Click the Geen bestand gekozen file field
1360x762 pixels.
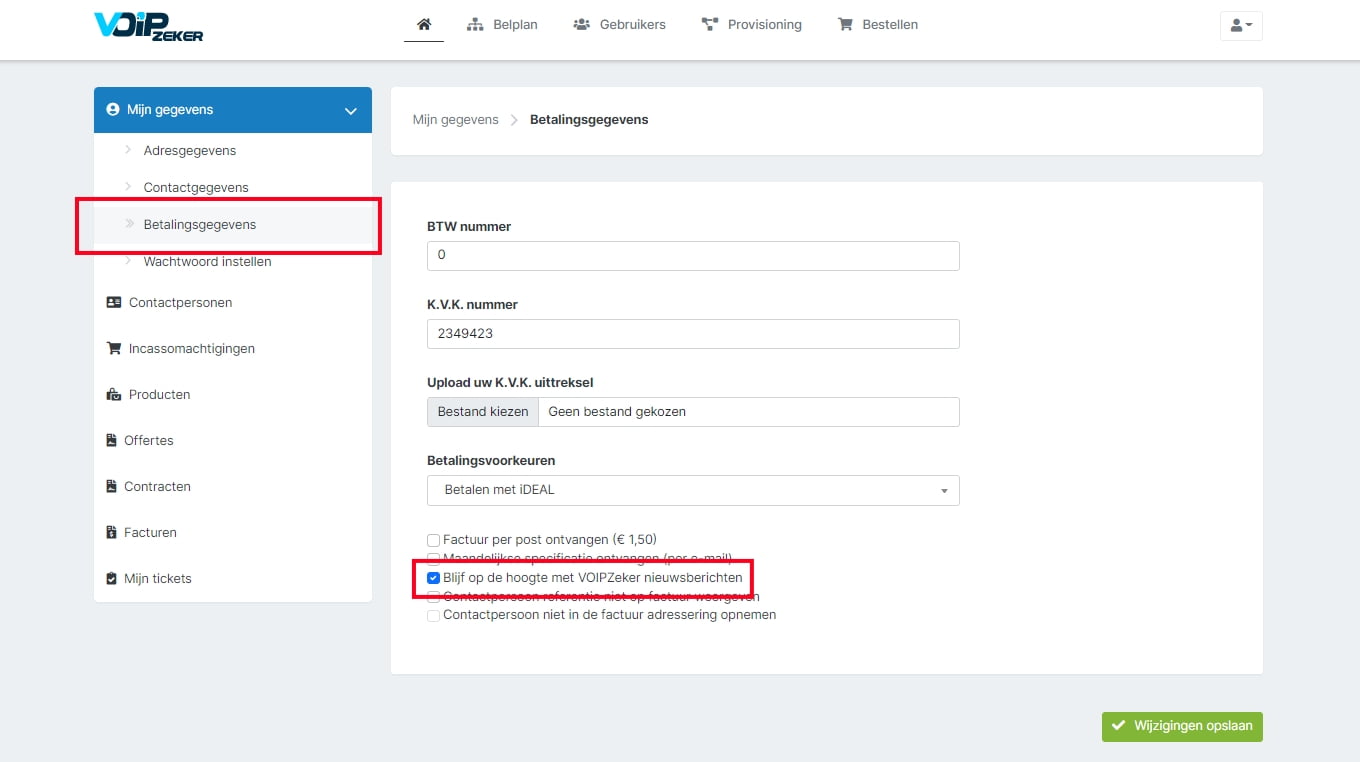(749, 411)
